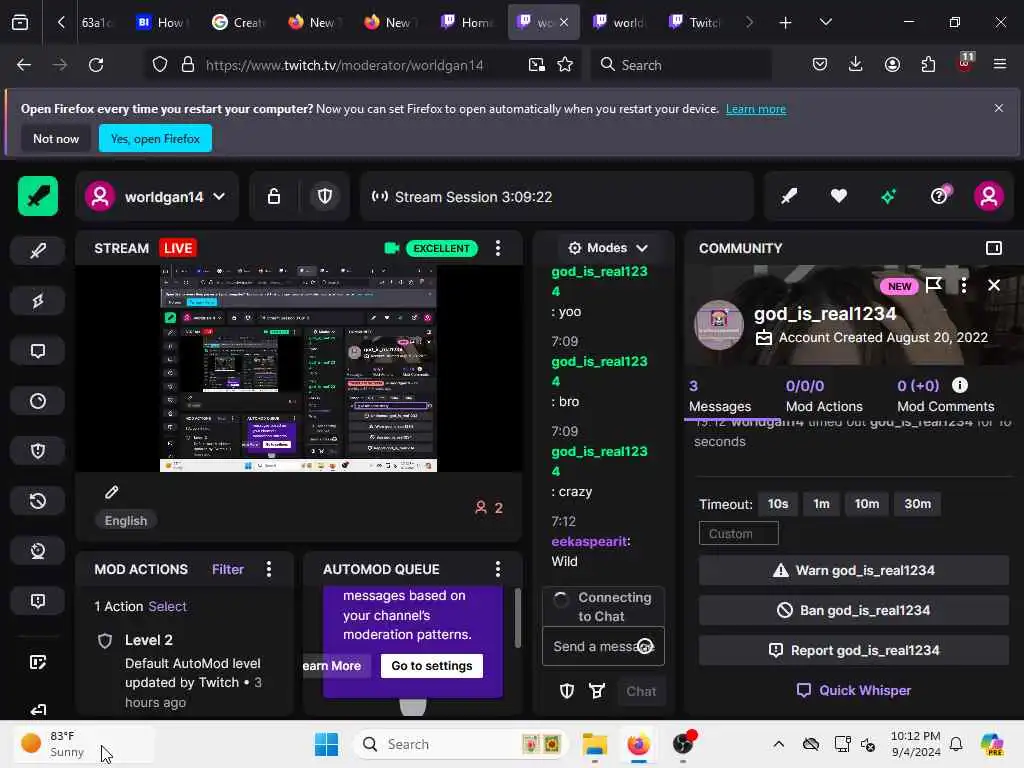1024x768 pixels.
Task: Click the pencil edit stream info icon
Action: click(112, 492)
